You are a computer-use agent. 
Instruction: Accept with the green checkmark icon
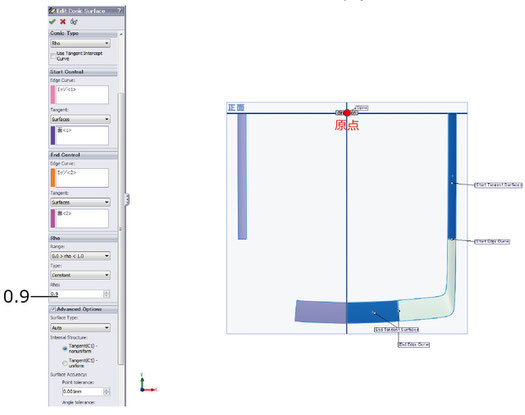(x=52, y=22)
